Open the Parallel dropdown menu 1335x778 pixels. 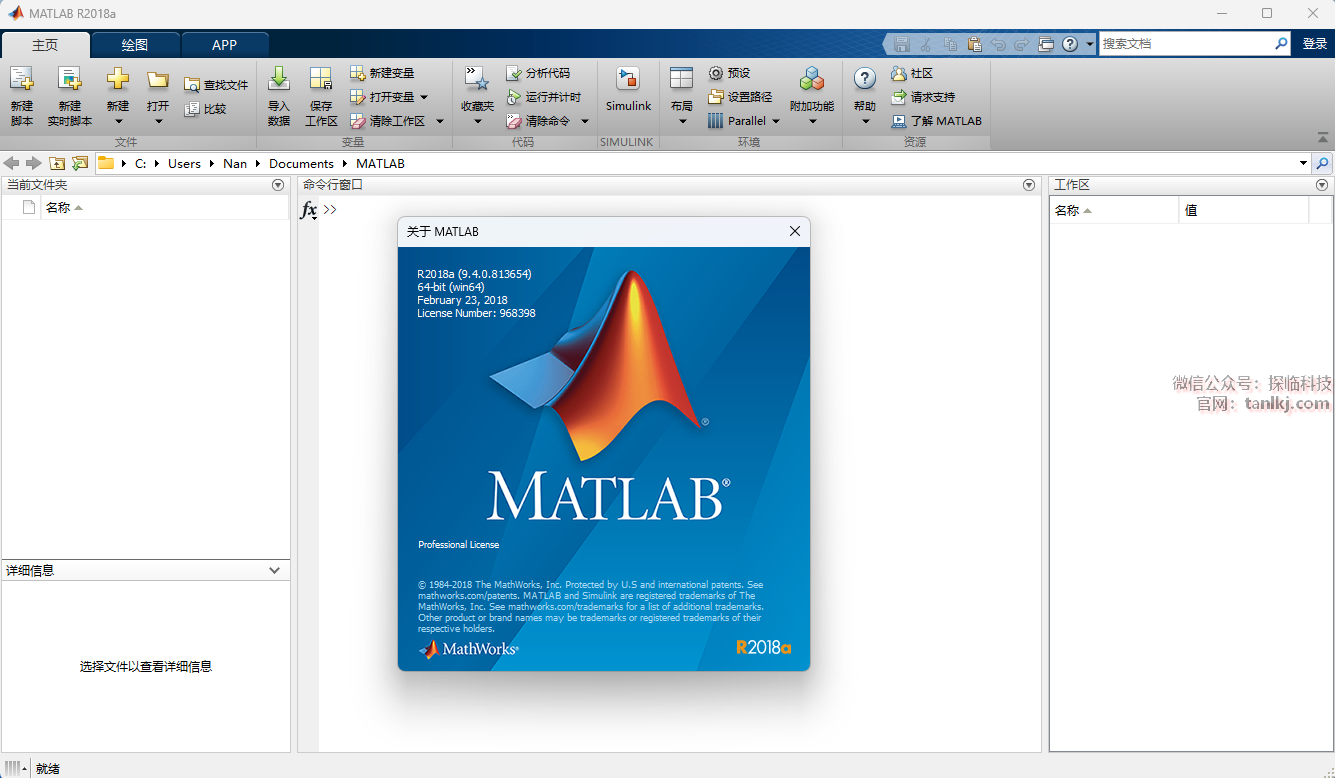click(777, 121)
